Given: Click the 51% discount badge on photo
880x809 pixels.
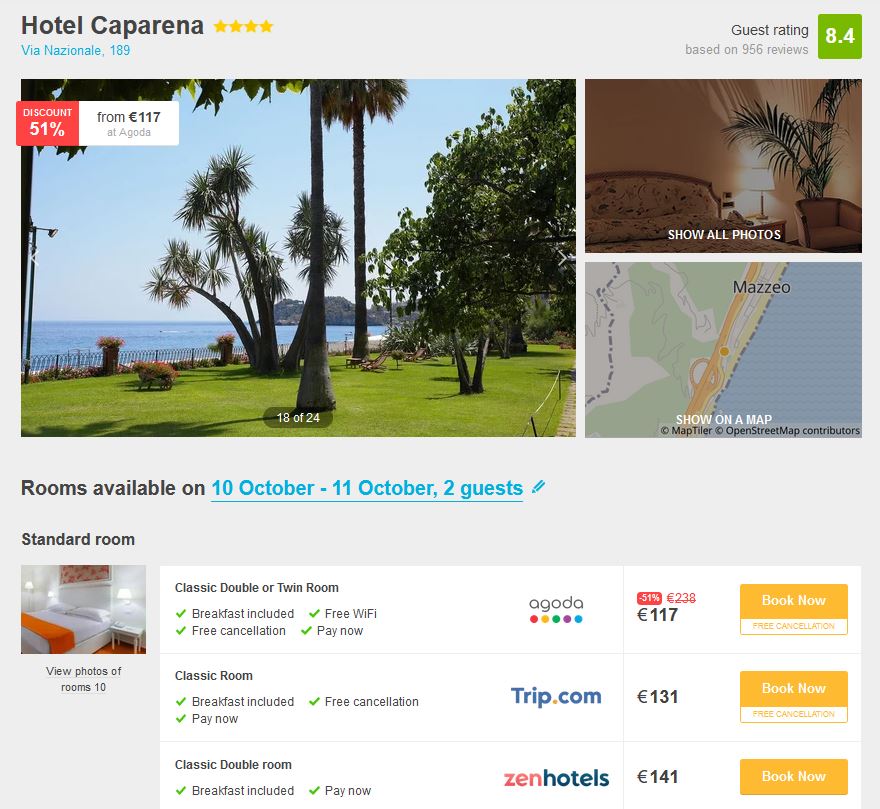Looking at the screenshot, I should [48, 123].
